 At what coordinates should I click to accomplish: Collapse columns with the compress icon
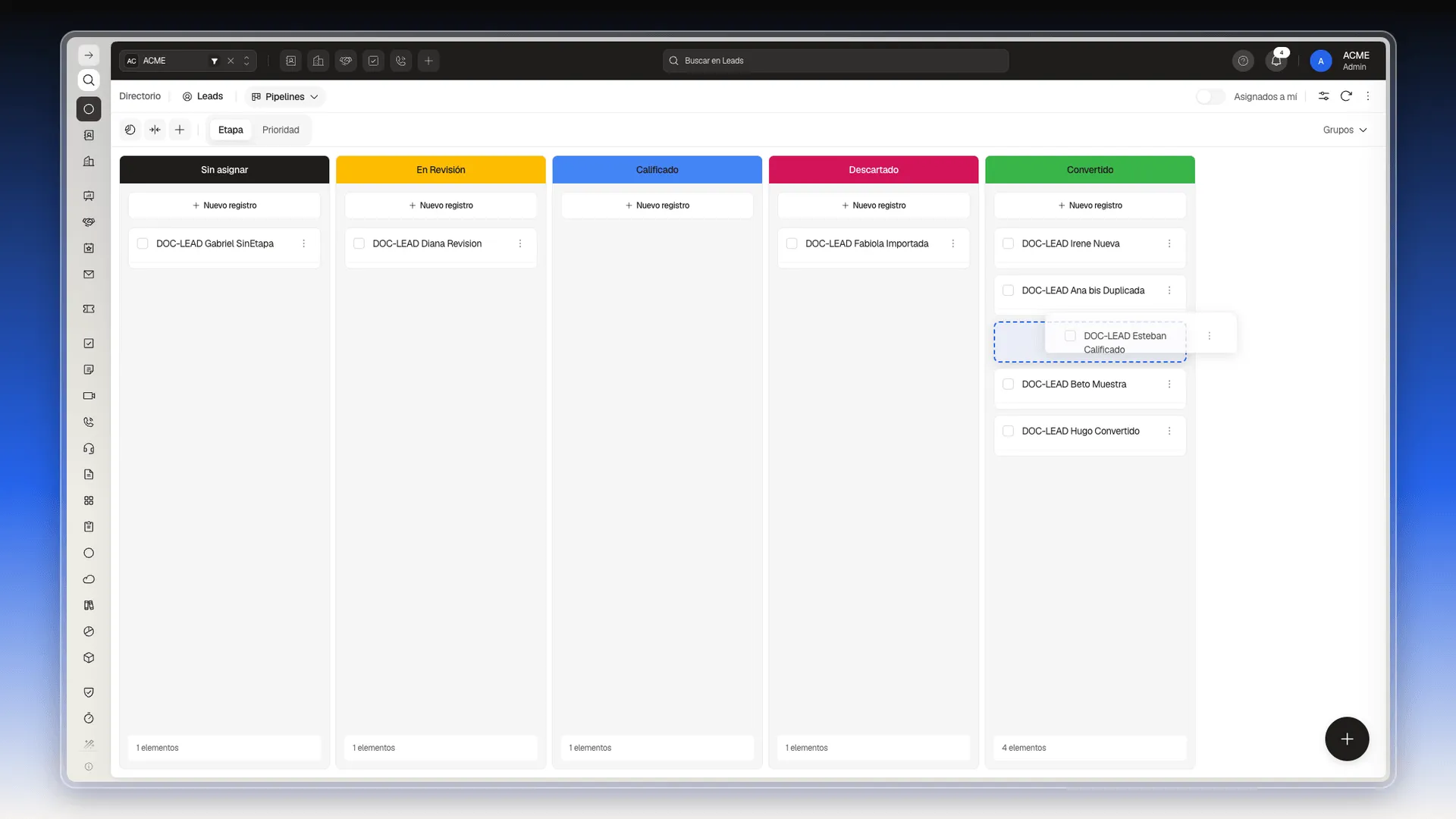pyautogui.click(x=155, y=130)
